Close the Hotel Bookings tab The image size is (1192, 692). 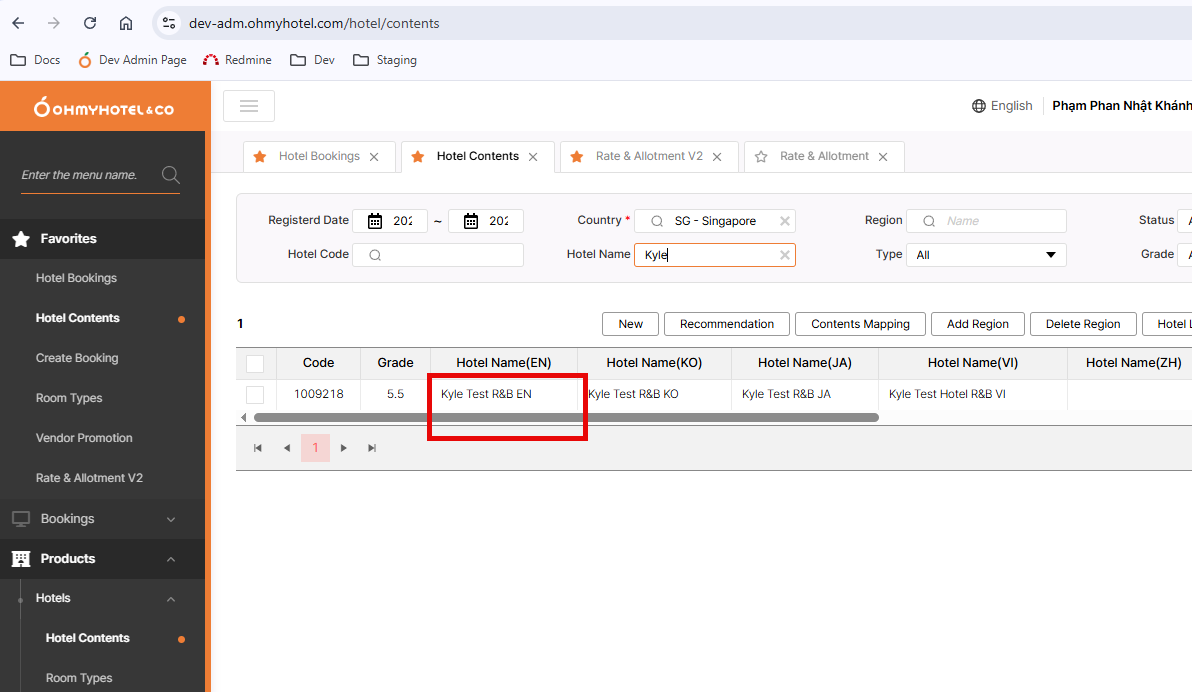click(374, 157)
